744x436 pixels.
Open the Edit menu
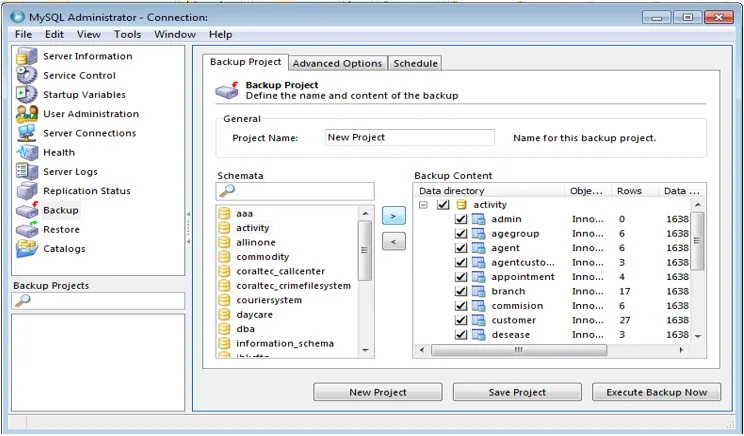click(54, 35)
